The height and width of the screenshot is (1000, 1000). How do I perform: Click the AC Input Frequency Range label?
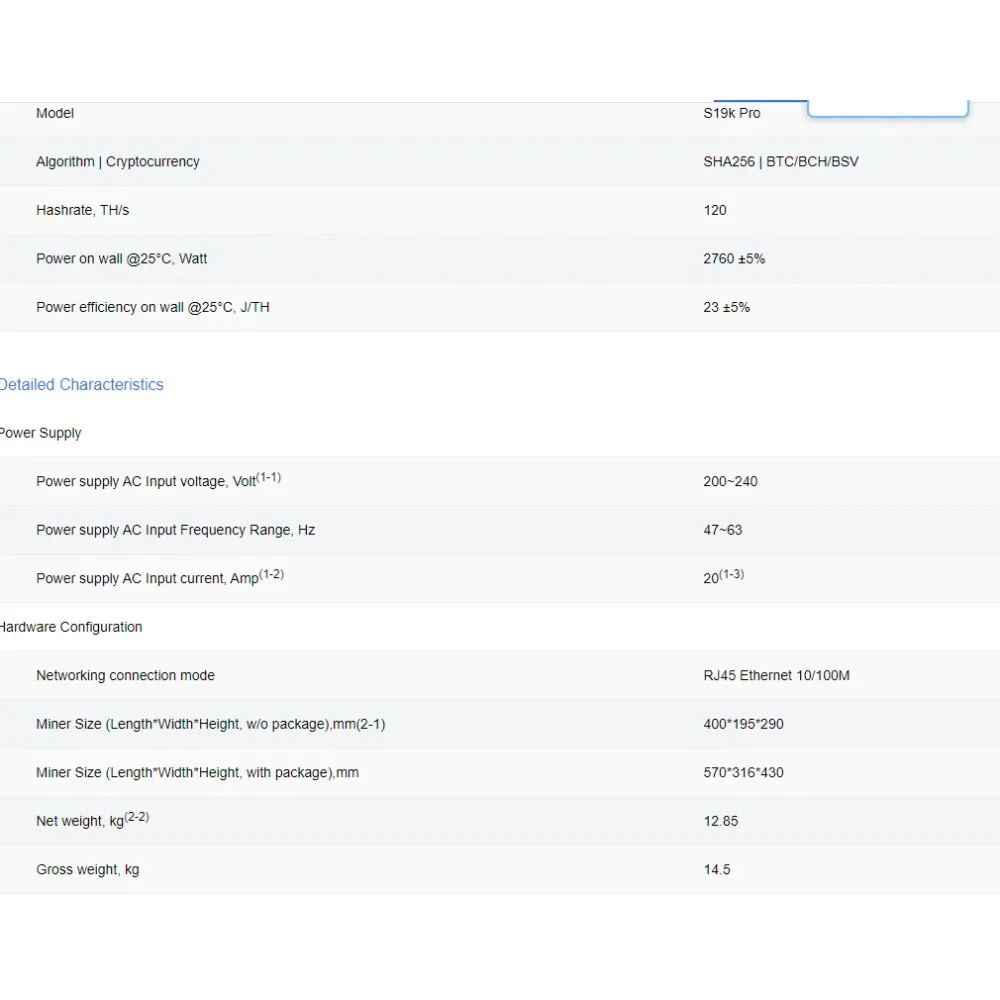[x=175, y=530]
